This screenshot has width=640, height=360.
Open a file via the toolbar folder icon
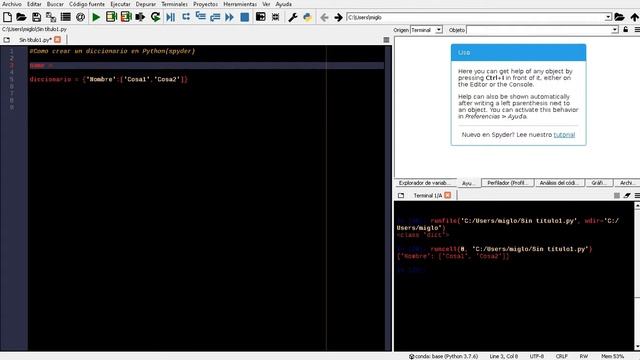pyautogui.click(x=21, y=17)
